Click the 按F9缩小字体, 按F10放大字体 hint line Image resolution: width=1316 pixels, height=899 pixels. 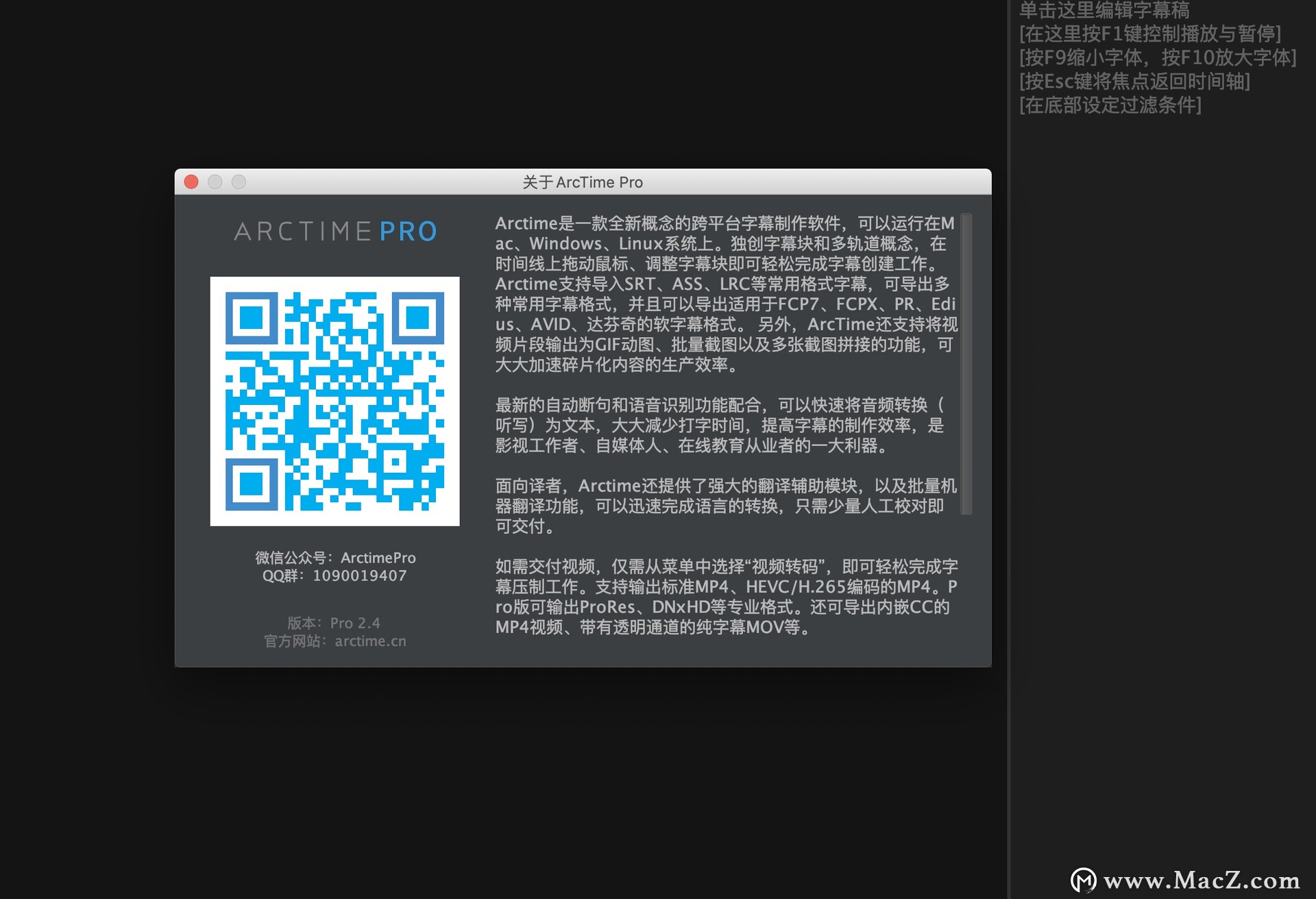1158,58
